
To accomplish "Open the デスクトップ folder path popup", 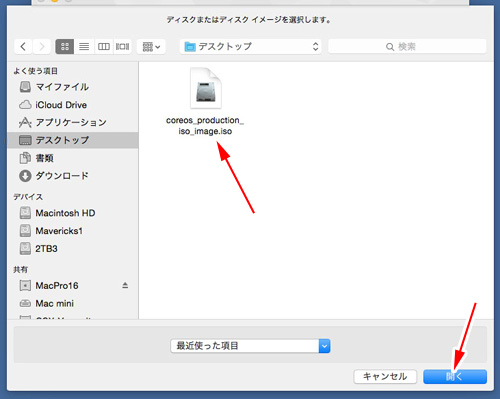I will (251, 46).
